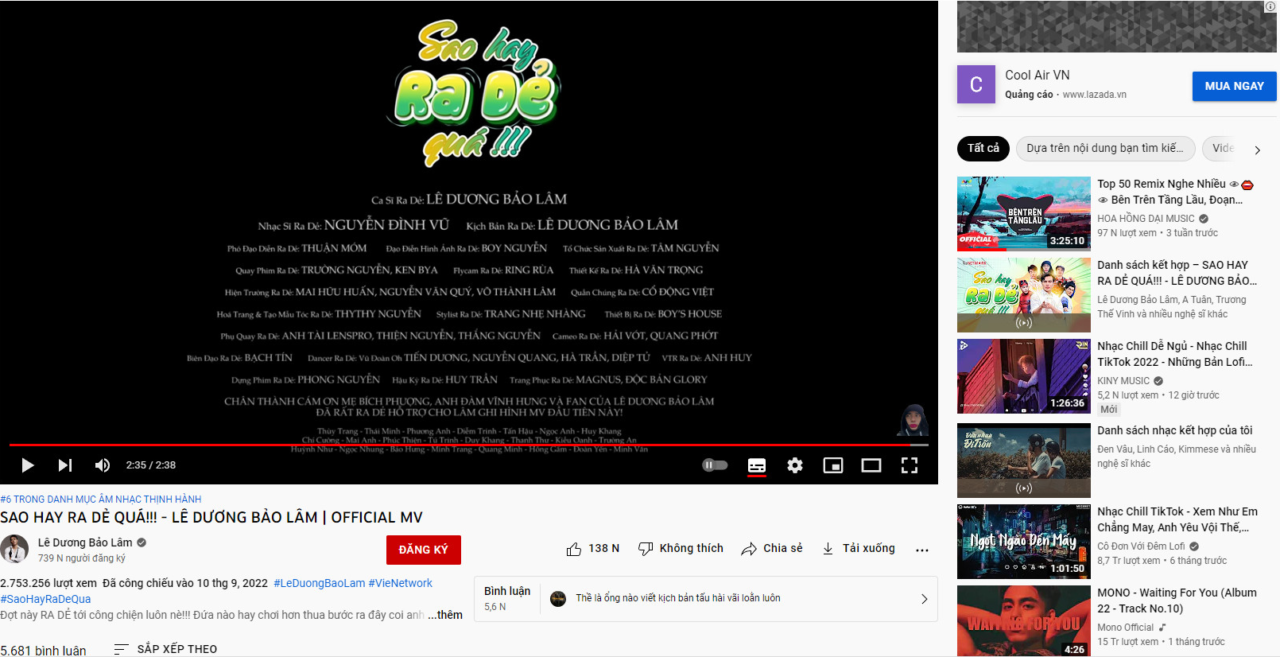Select the Tất cả filter chip
This screenshot has height=657, width=1280.
click(x=983, y=148)
